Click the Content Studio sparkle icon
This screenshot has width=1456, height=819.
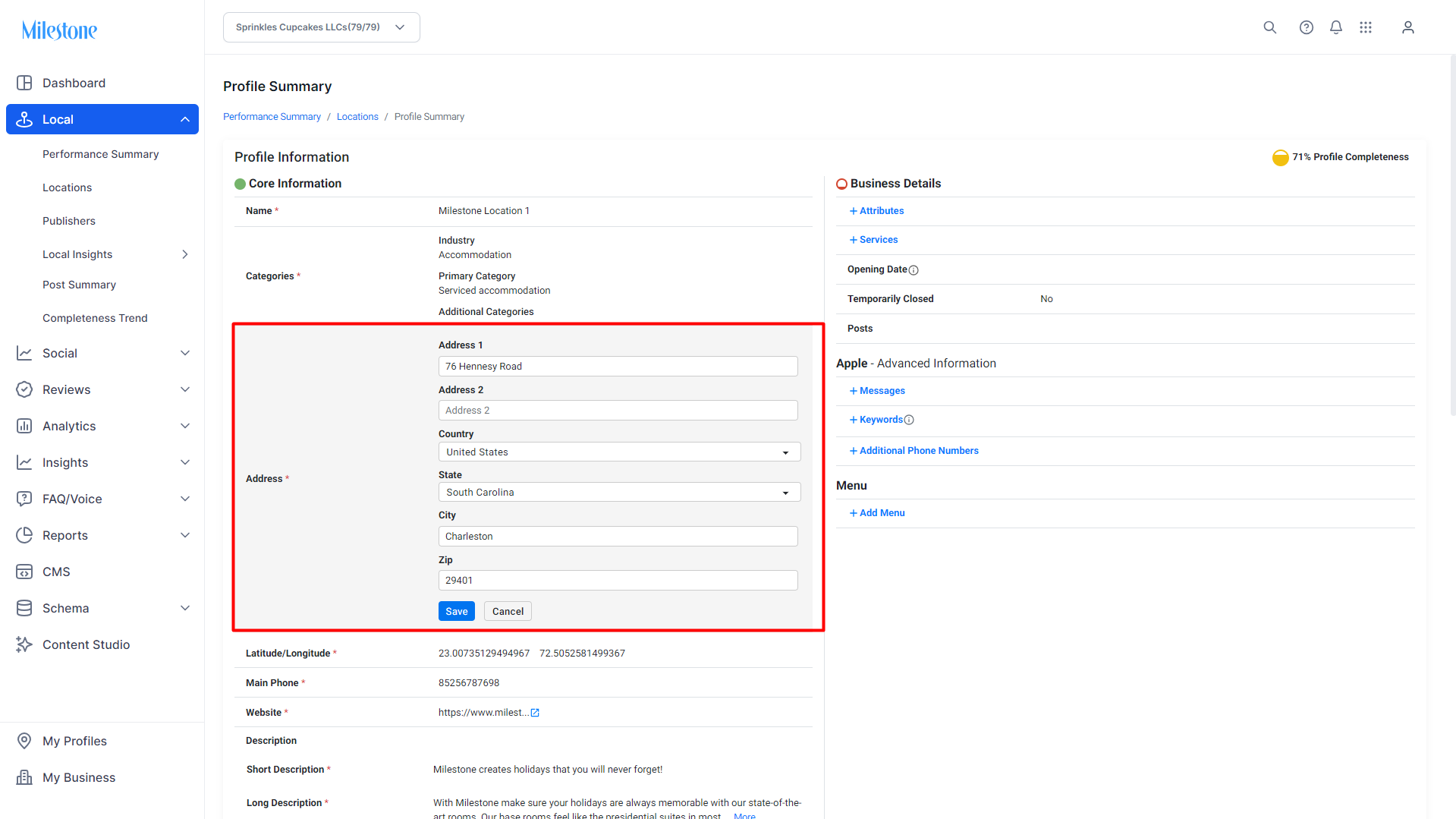tap(24, 644)
